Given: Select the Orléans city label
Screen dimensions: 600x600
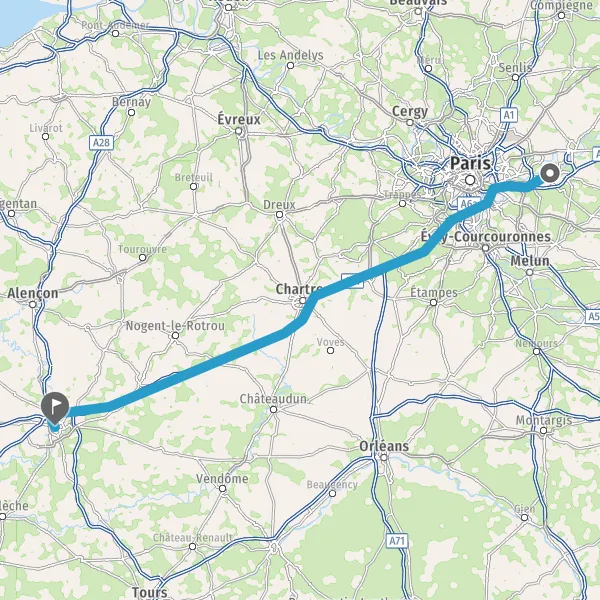Looking at the screenshot, I should [x=384, y=446].
